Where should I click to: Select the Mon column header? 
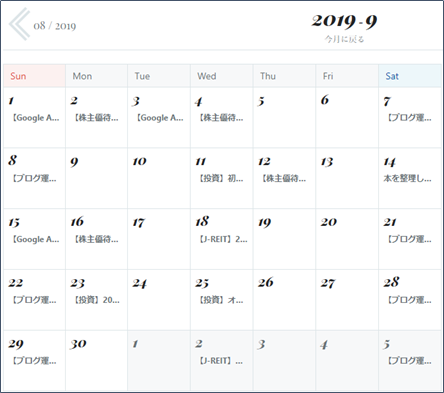coord(97,76)
